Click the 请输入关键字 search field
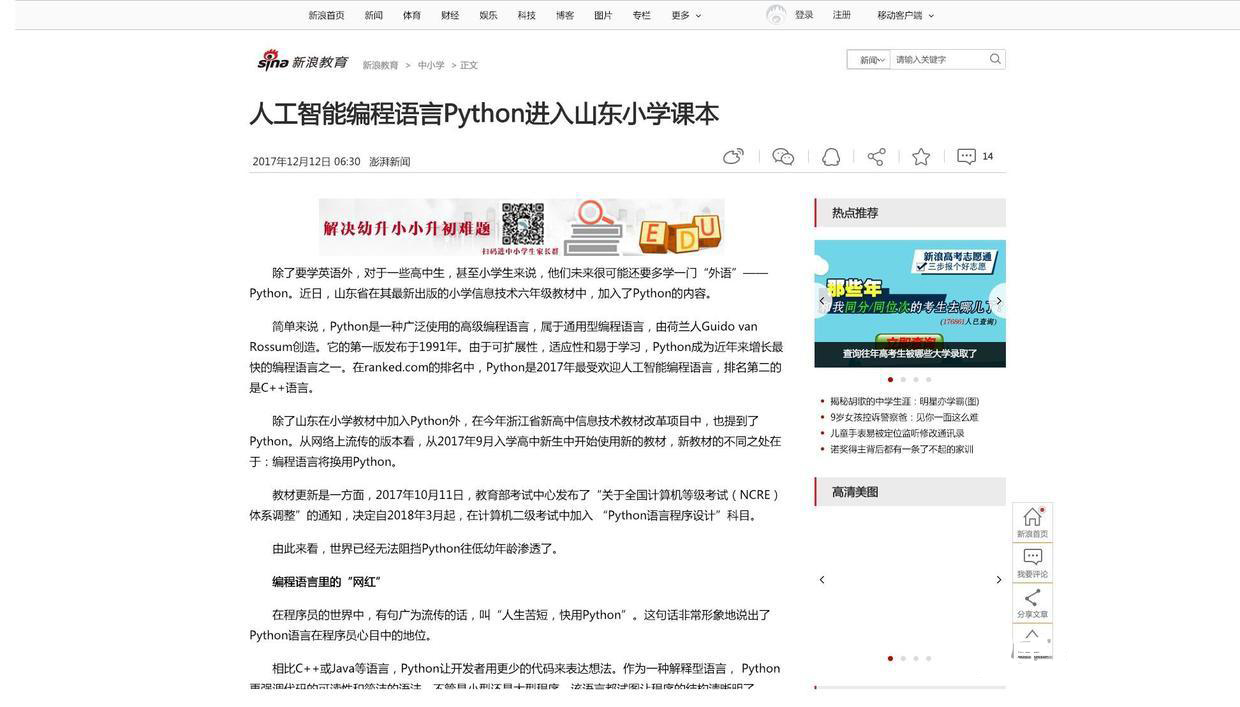This screenshot has height=707, width=1240. 937,60
